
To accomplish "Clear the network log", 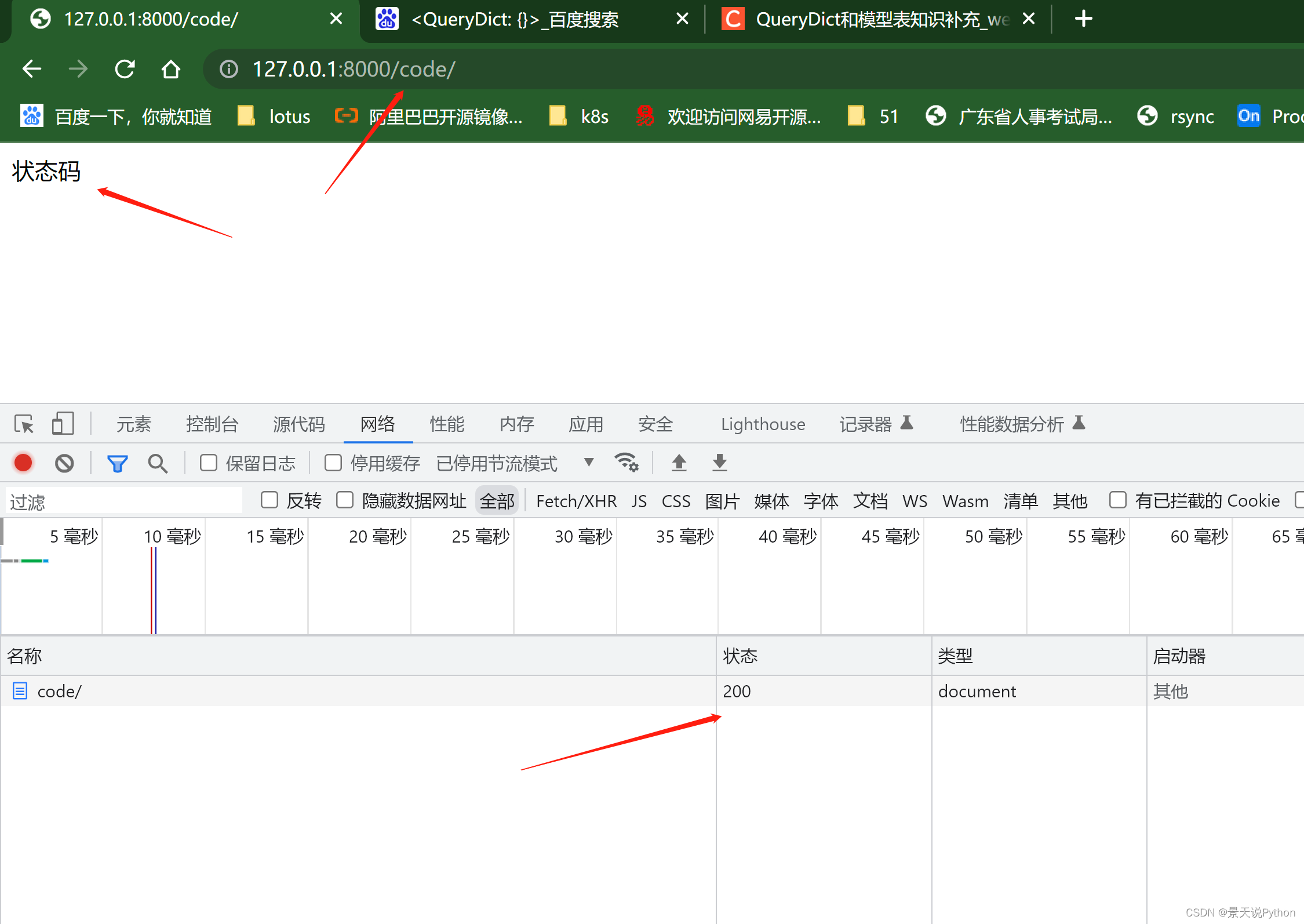I will click(x=64, y=463).
